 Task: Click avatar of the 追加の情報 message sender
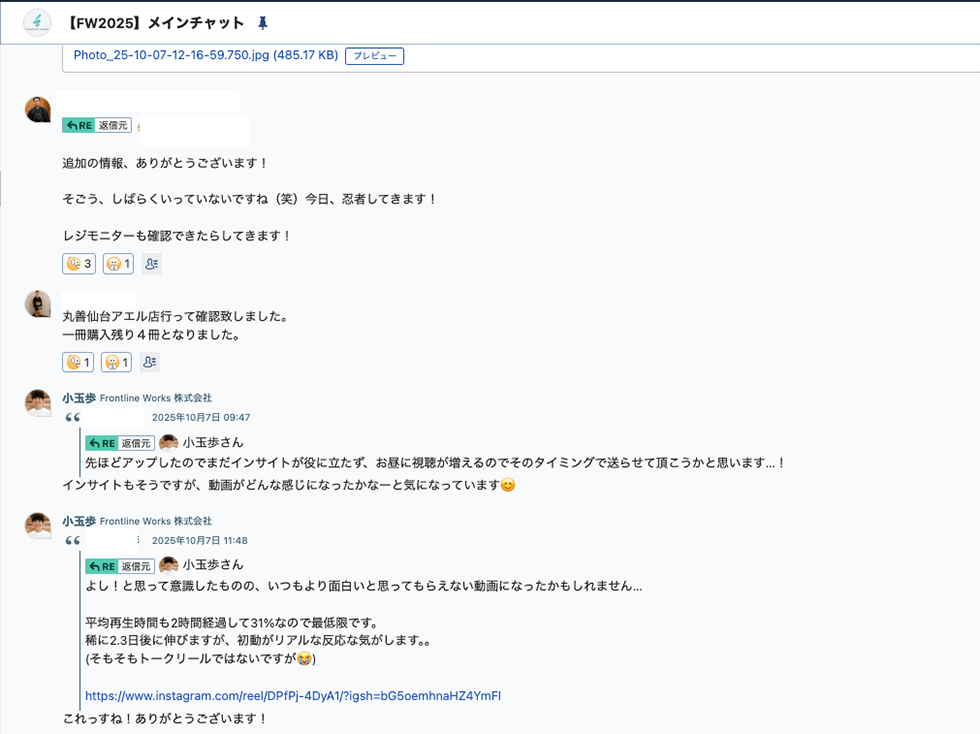[x=38, y=109]
